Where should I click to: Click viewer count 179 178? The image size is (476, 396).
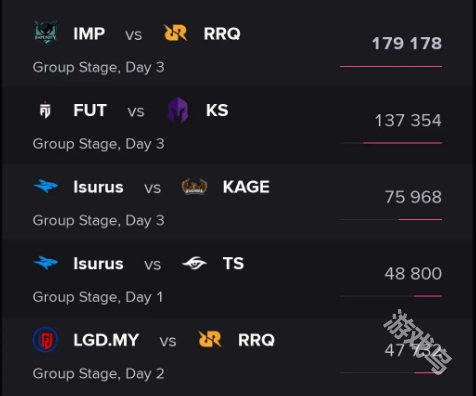[x=407, y=43]
